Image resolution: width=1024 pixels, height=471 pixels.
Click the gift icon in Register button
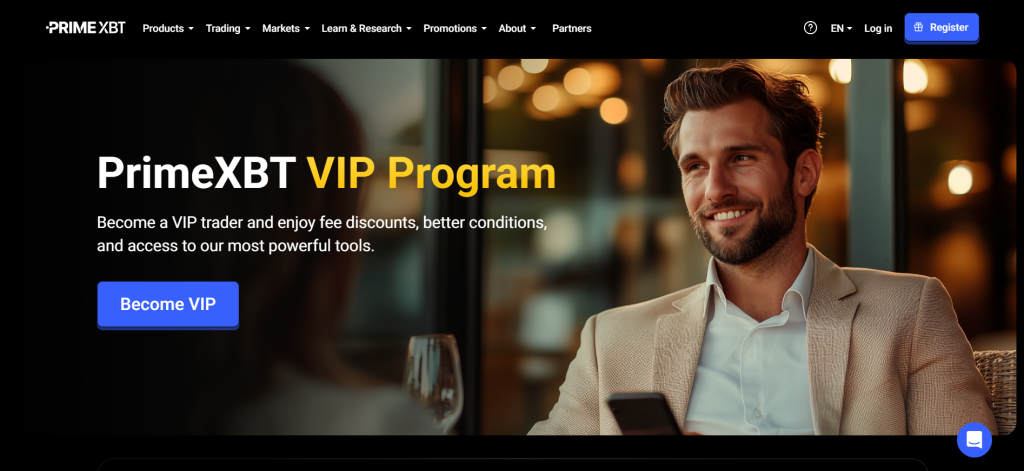(918, 27)
